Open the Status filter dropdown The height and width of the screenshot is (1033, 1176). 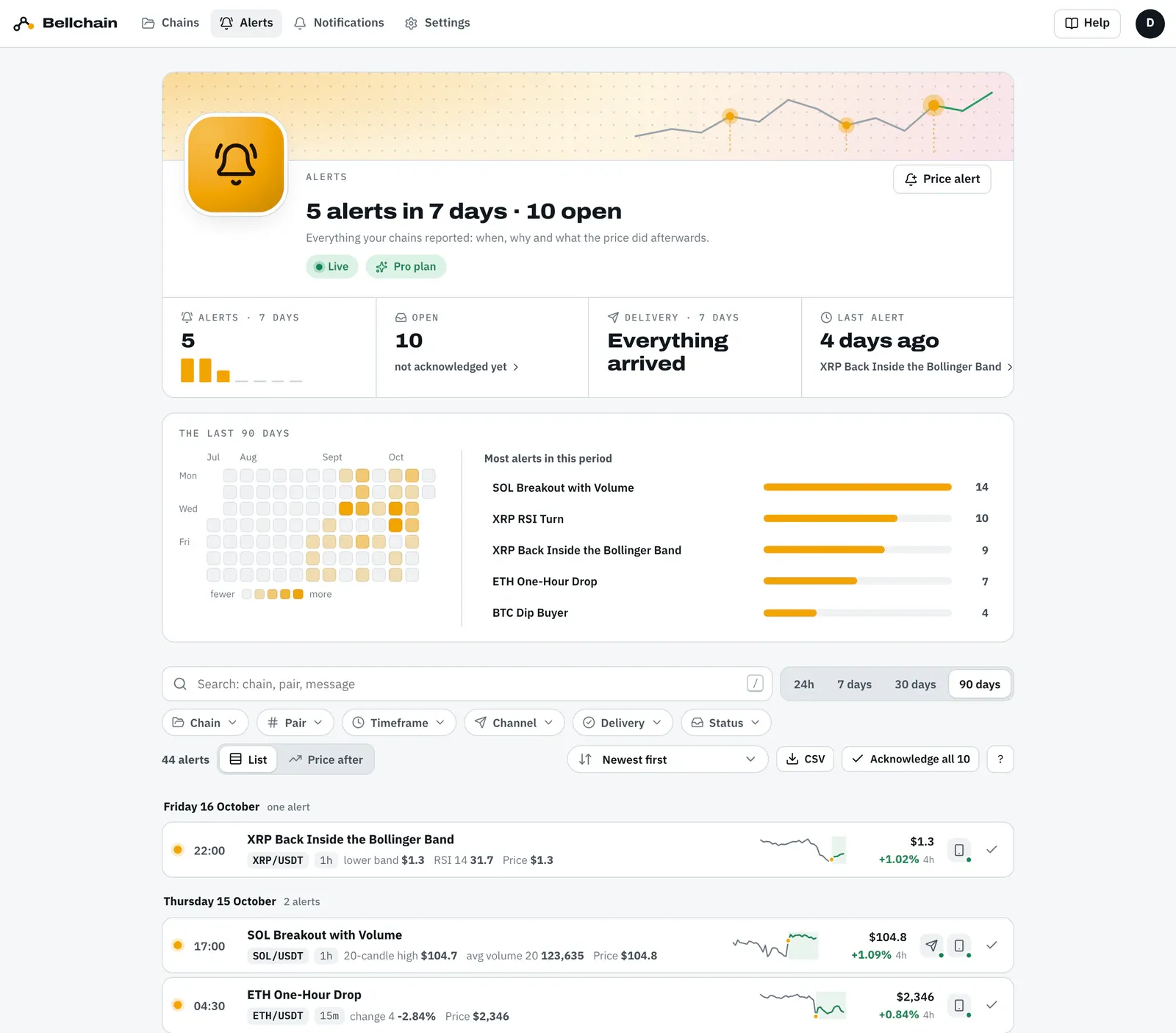tap(725, 723)
